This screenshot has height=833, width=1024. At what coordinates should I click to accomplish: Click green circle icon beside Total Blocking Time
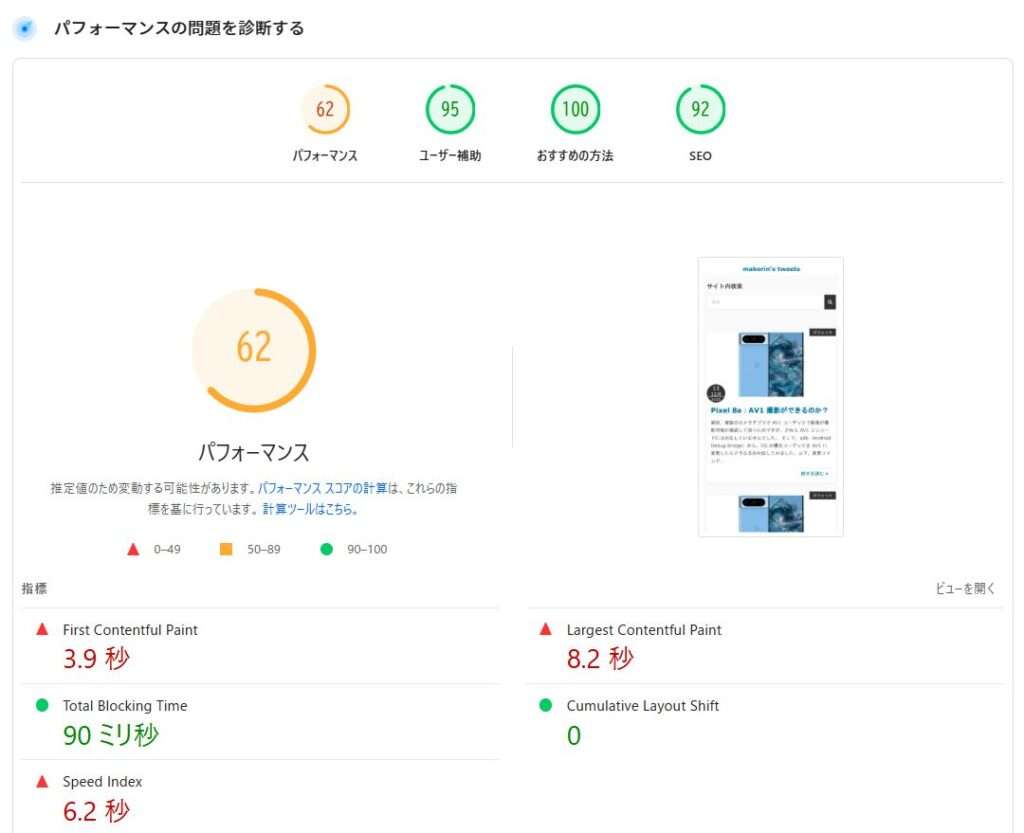(42, 706)
